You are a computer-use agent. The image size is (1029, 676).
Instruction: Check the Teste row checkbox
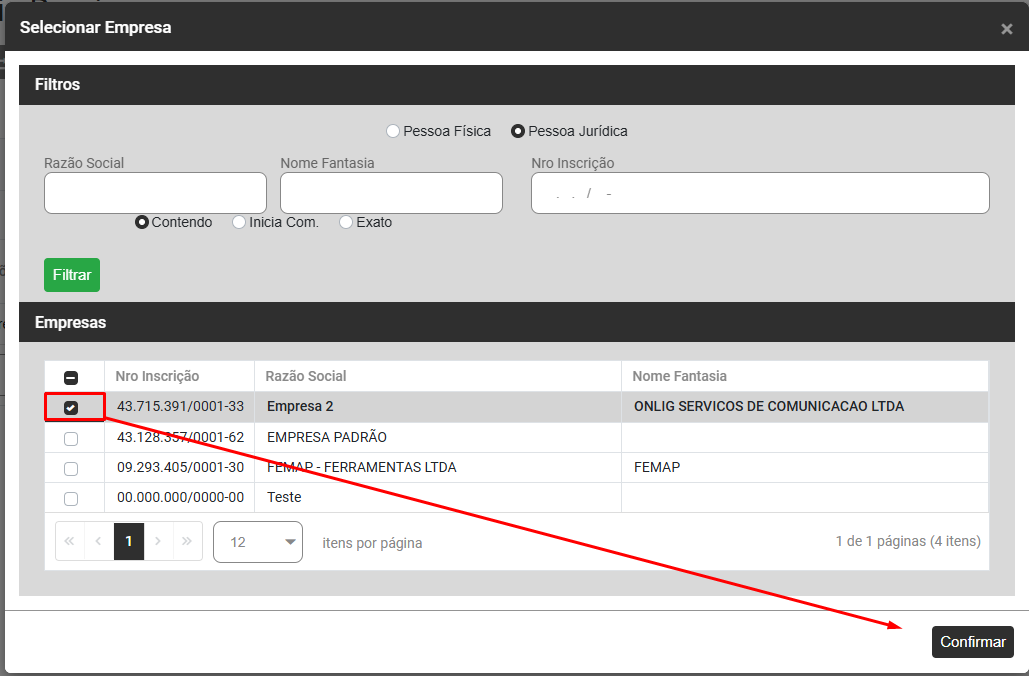[71, 498]
